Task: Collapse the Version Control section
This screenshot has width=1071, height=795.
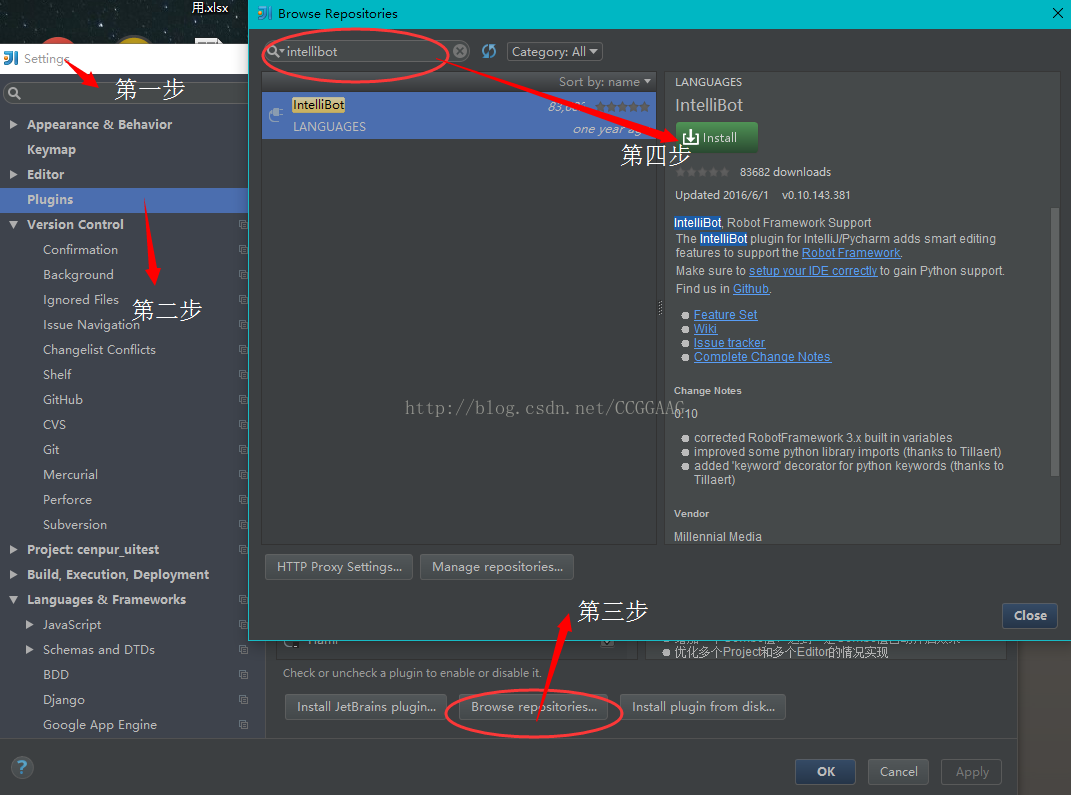Action: 13,224
